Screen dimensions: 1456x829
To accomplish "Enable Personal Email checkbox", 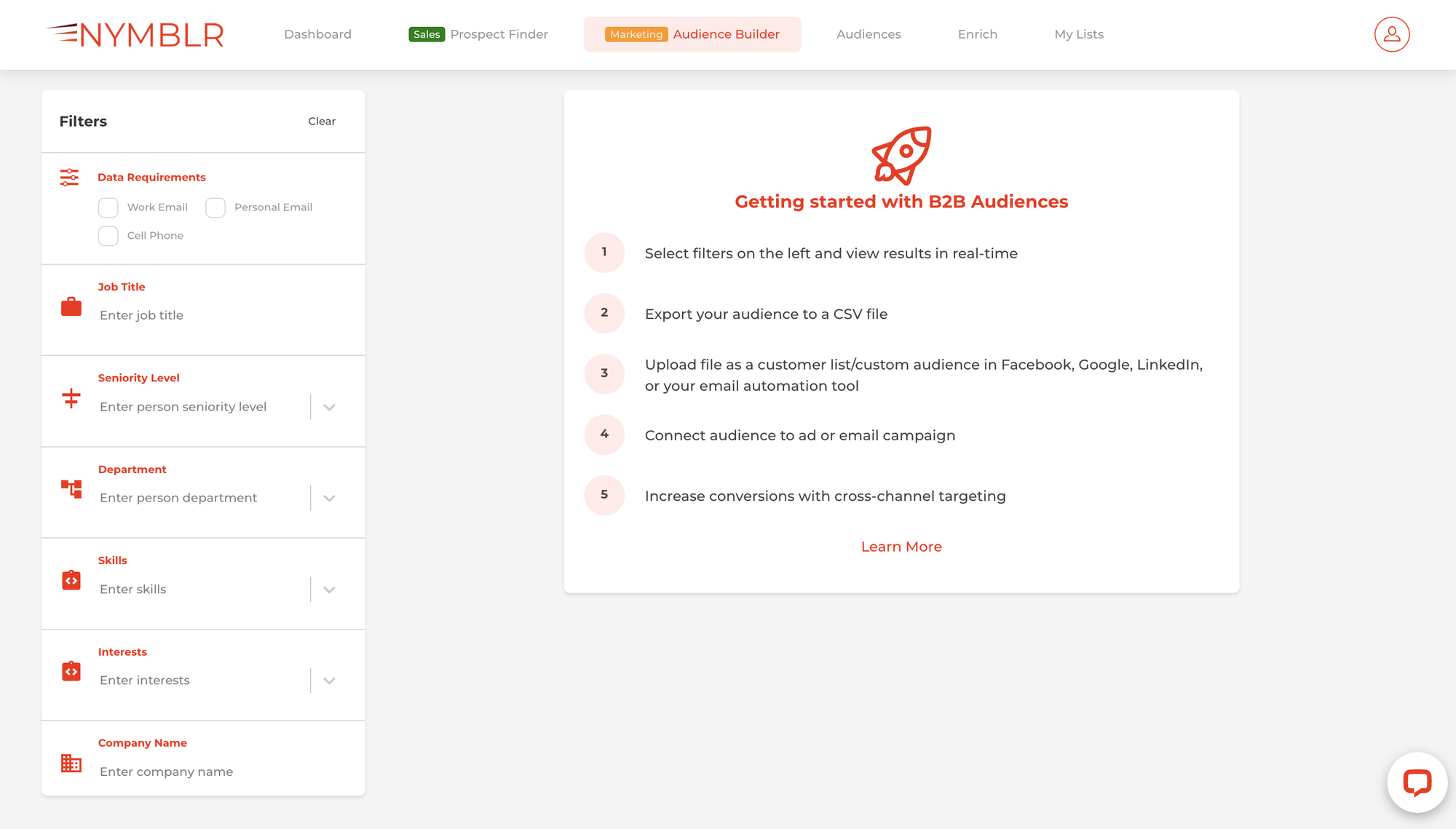I will coord(215,207).
